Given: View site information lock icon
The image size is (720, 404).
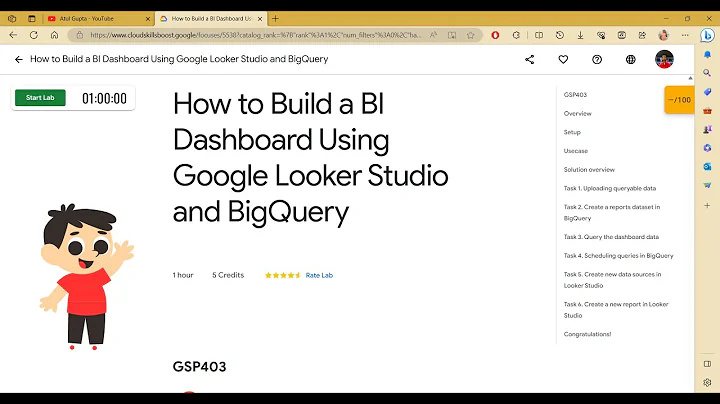Looking at the screenshot, I should [79, 35].
